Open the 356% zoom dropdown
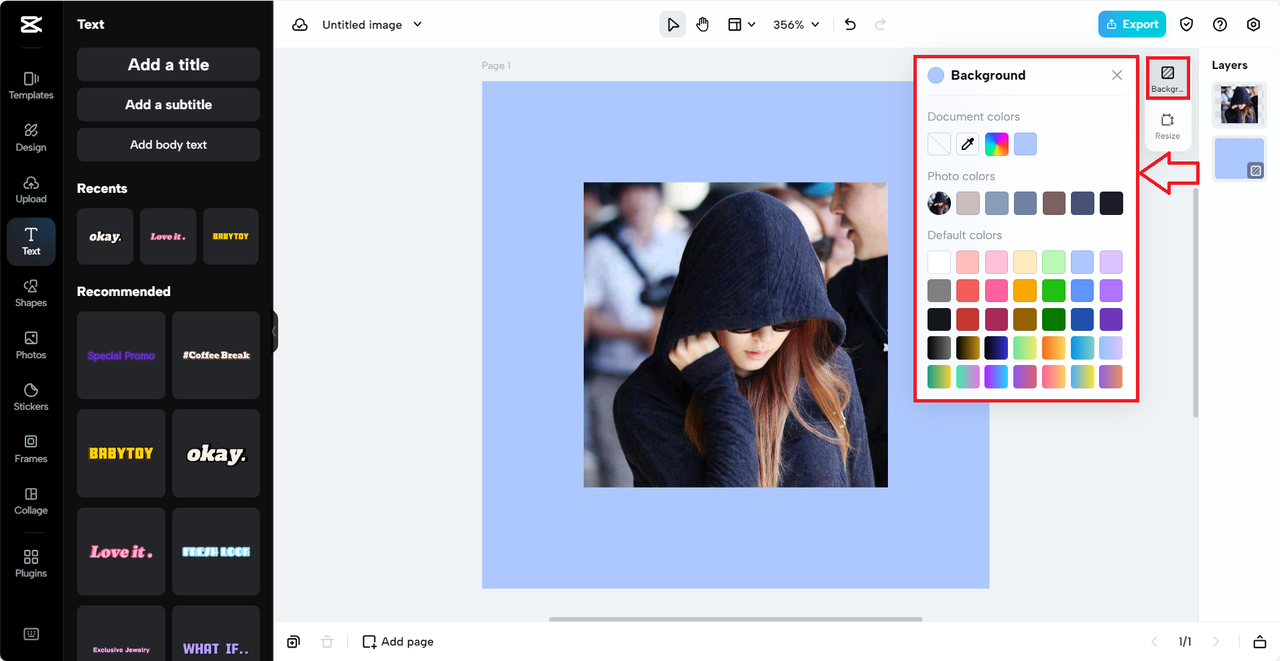 point(796,25)
